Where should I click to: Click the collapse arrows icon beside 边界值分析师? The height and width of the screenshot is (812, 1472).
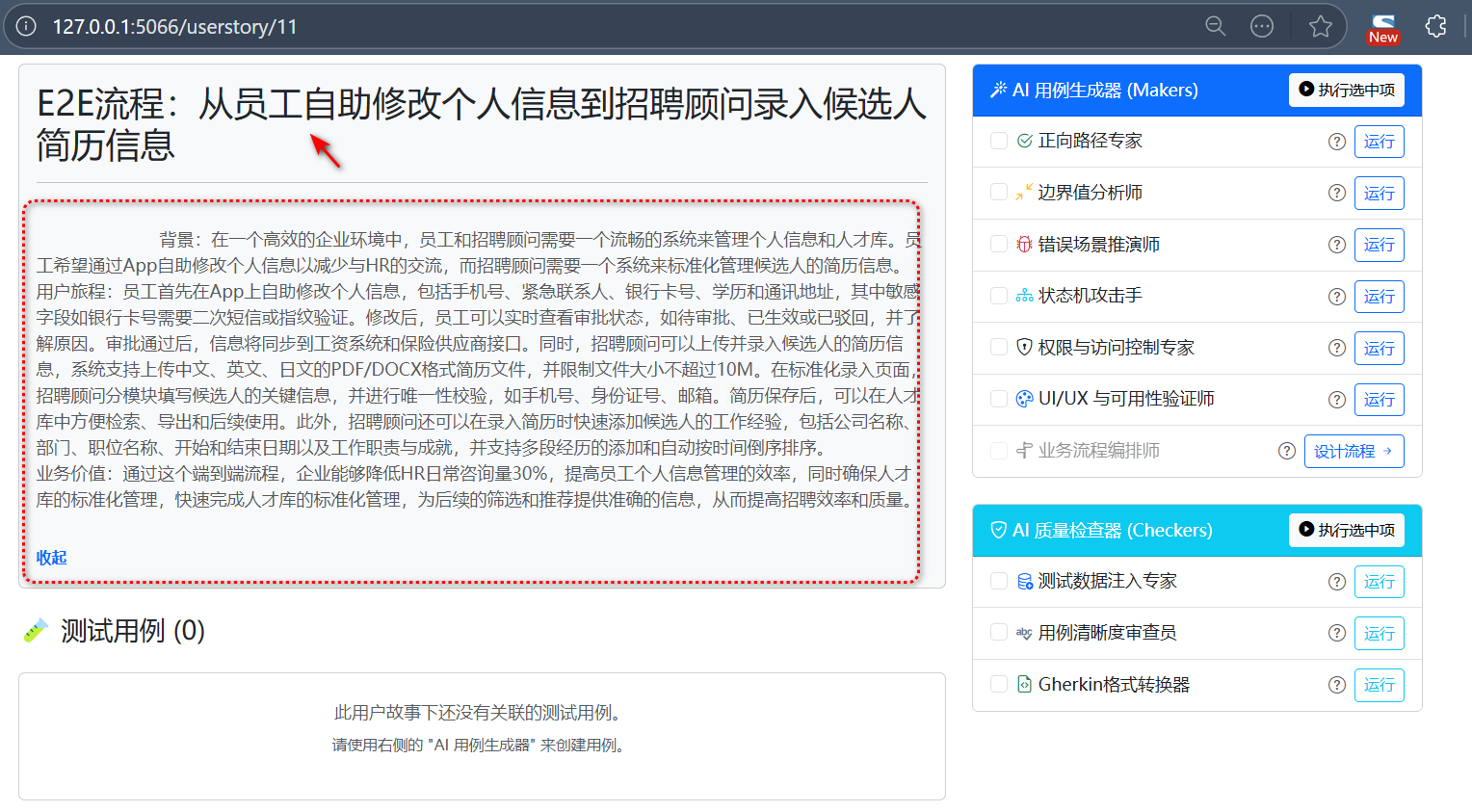tap(1025, 193)
